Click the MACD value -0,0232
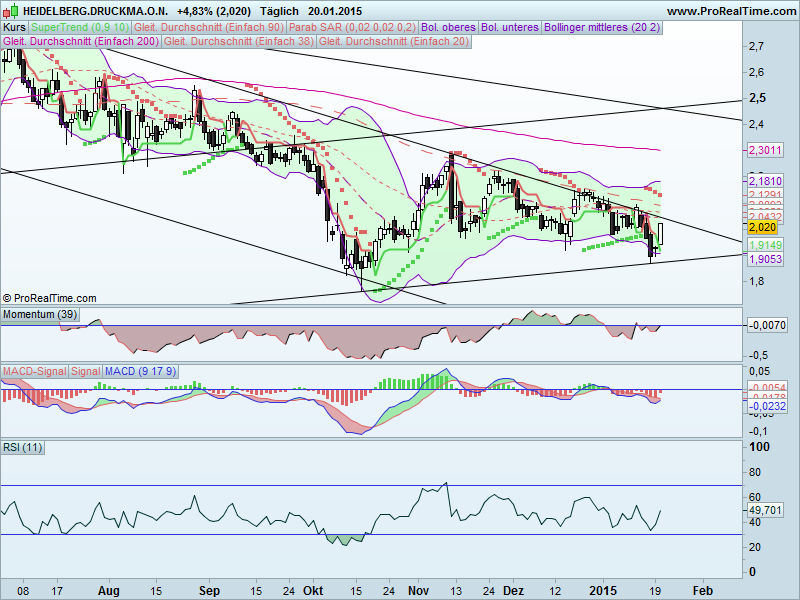800x600 pixels. point(767,406)
